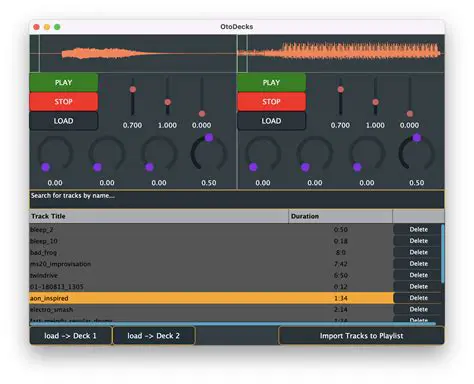Click right deck slider thumb at 0.000

coord(410,114)
